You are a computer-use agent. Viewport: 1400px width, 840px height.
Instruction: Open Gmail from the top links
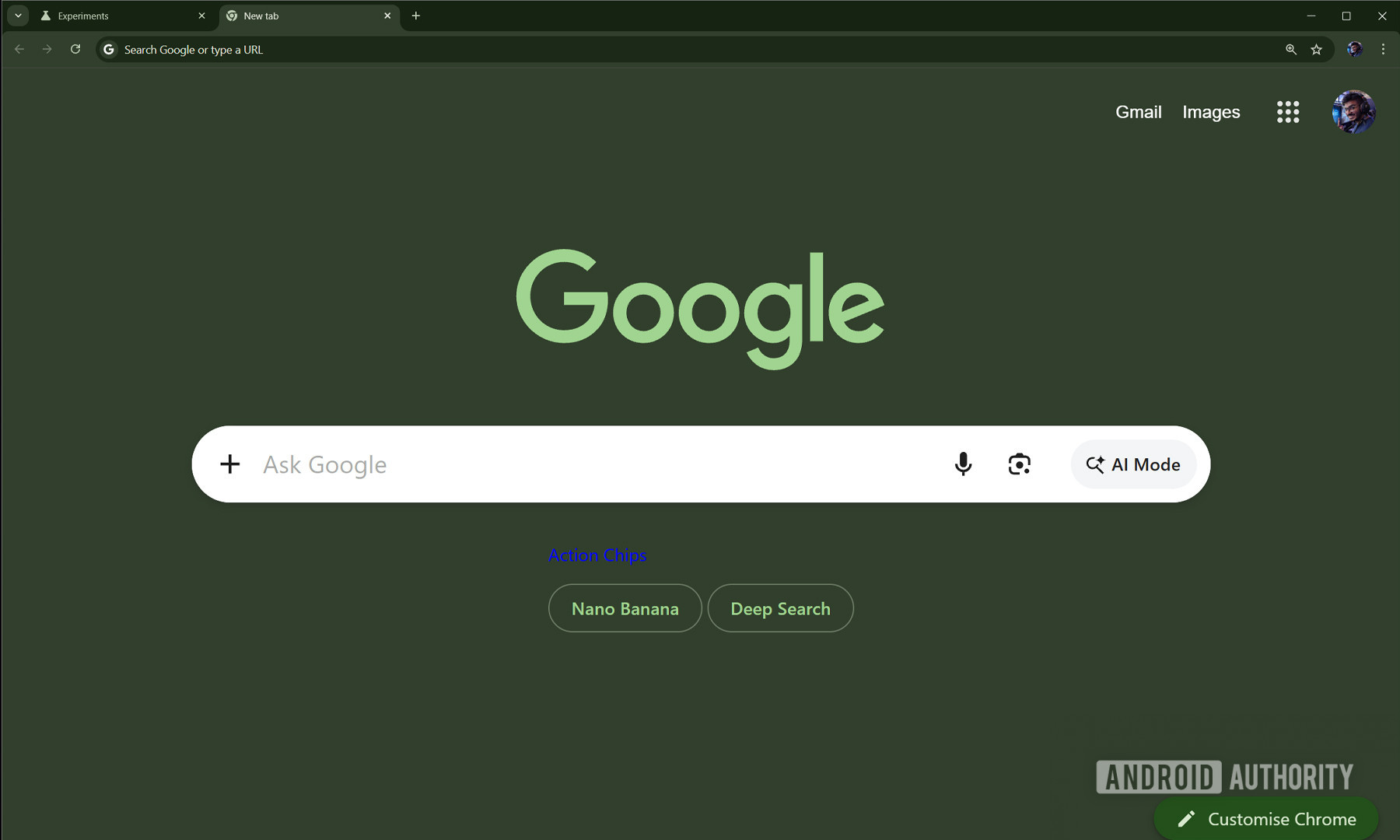tap(1138, 112)
